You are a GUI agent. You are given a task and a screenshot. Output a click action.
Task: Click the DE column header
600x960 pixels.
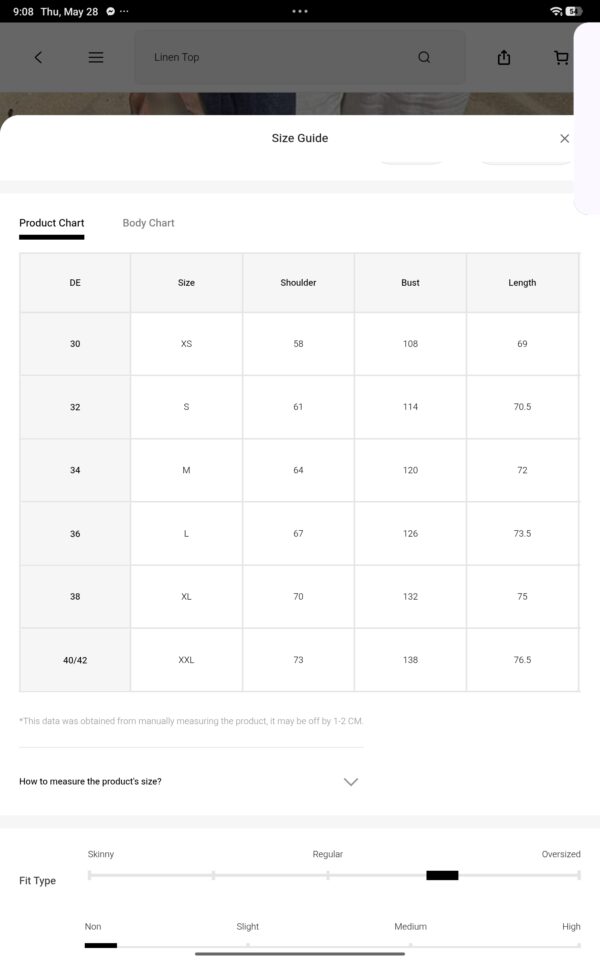click(x=75, y=283)
